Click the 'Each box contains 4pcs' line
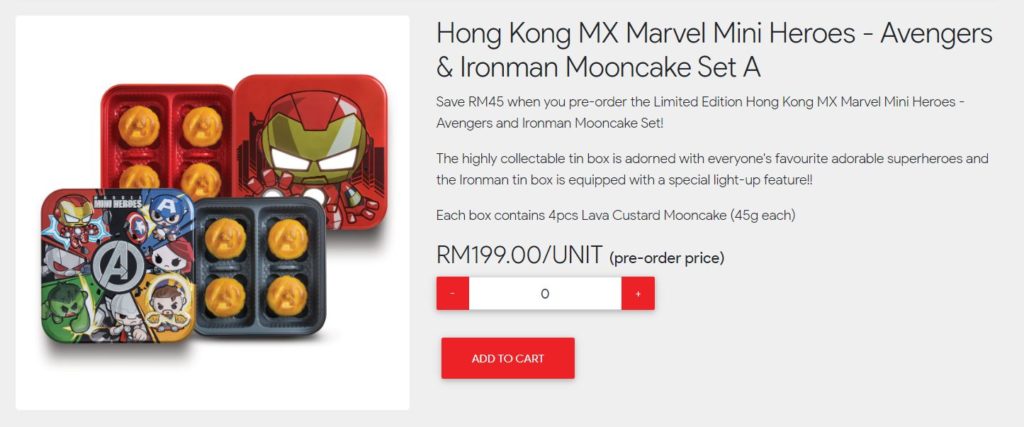The height and width of the screenshot is (427, 1024). pyautogui.click(x=616, y=215)
